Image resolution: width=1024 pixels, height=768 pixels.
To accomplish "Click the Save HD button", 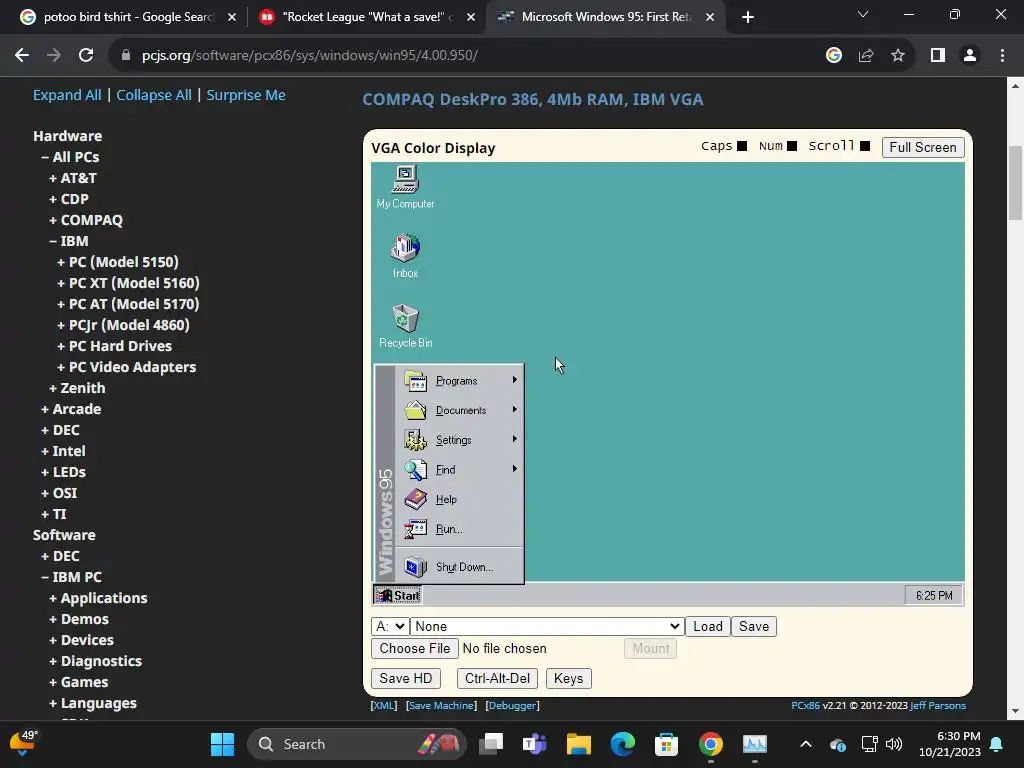I will [406, 679].
